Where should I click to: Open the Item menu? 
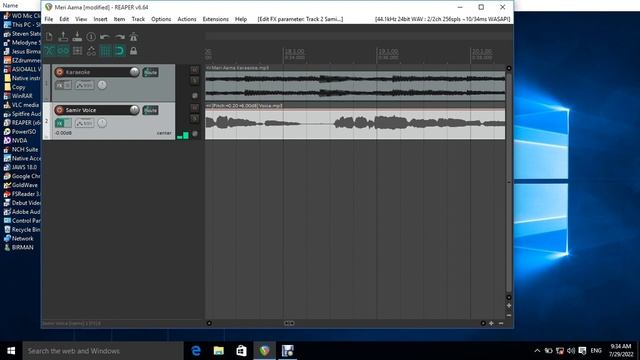119,19
